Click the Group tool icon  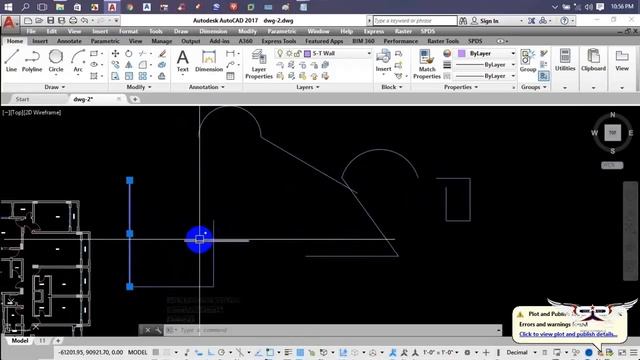point(527,60)
